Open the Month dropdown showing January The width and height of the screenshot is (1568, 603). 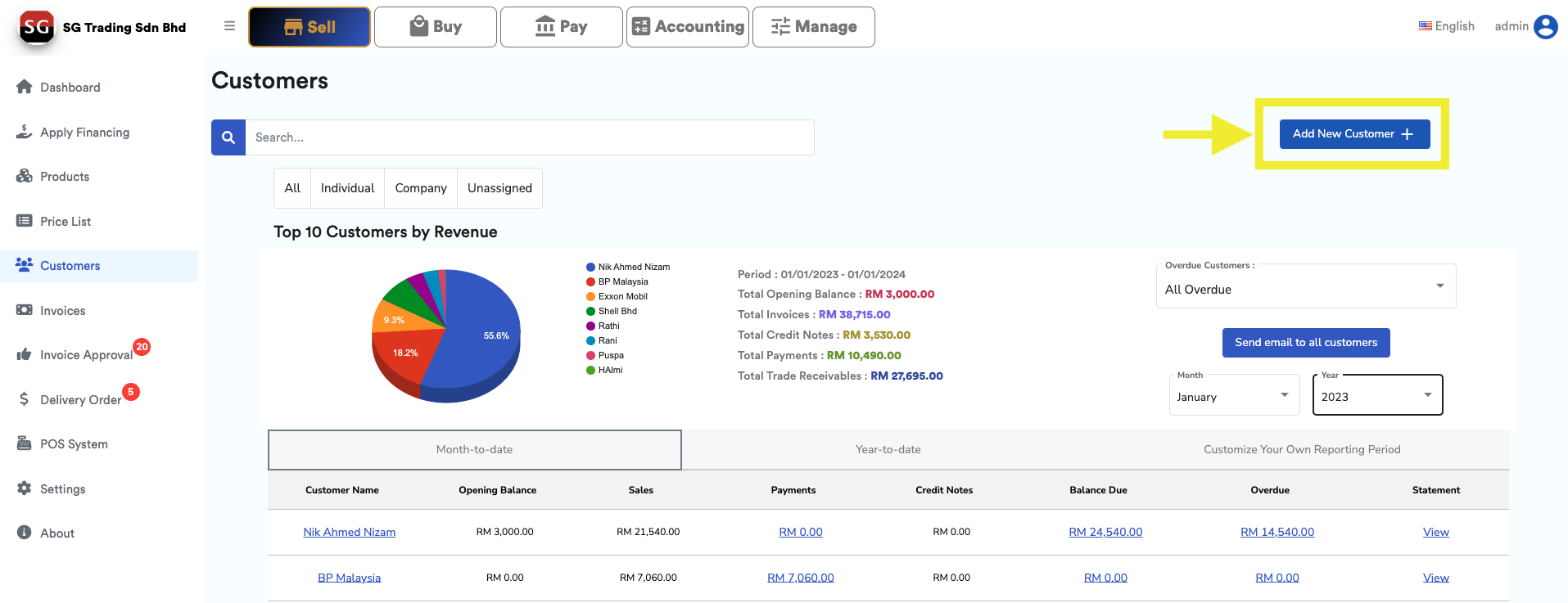click(x=1233, y=396)
